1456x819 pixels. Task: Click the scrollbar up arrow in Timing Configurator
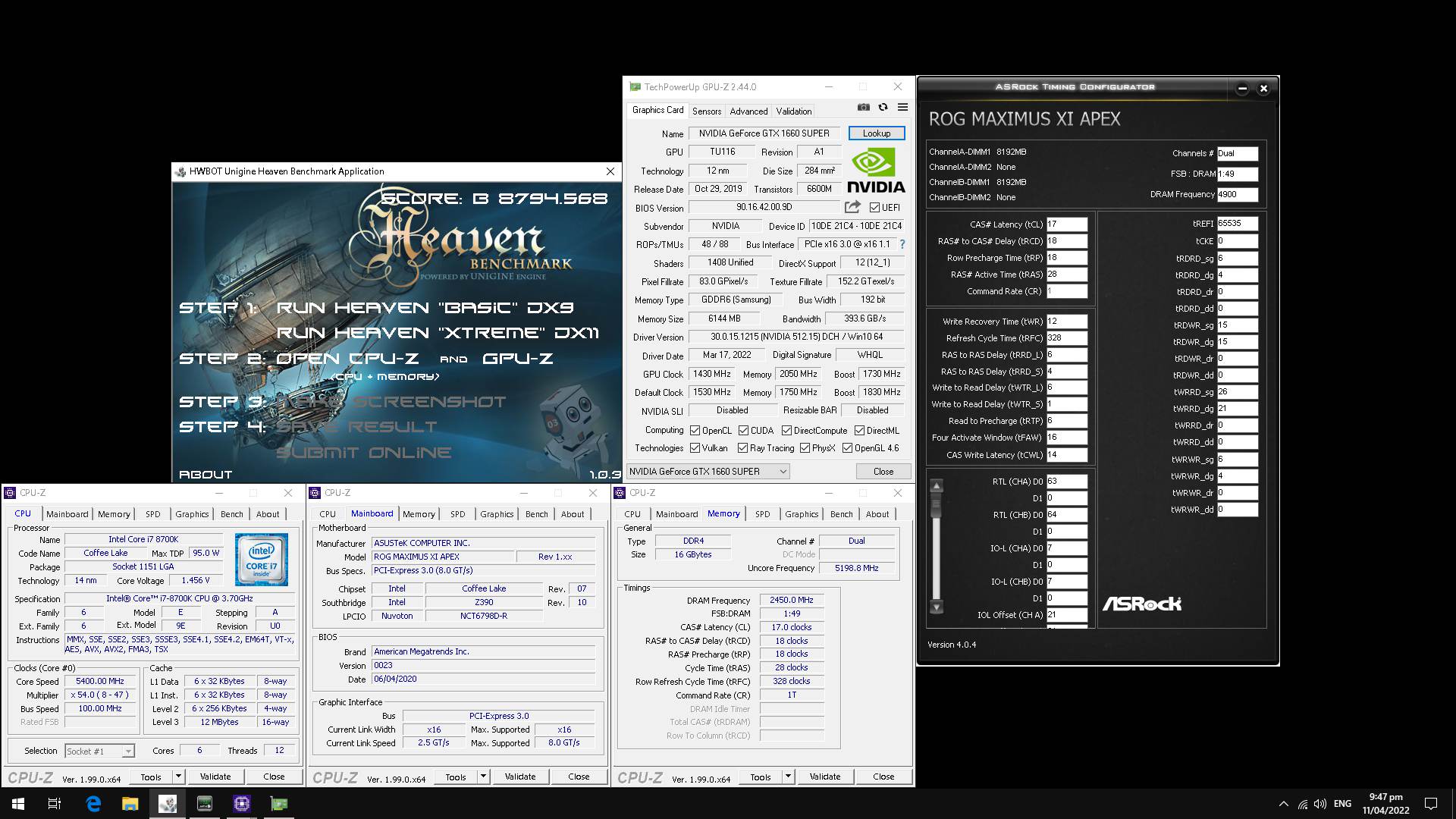pos(937,486)
